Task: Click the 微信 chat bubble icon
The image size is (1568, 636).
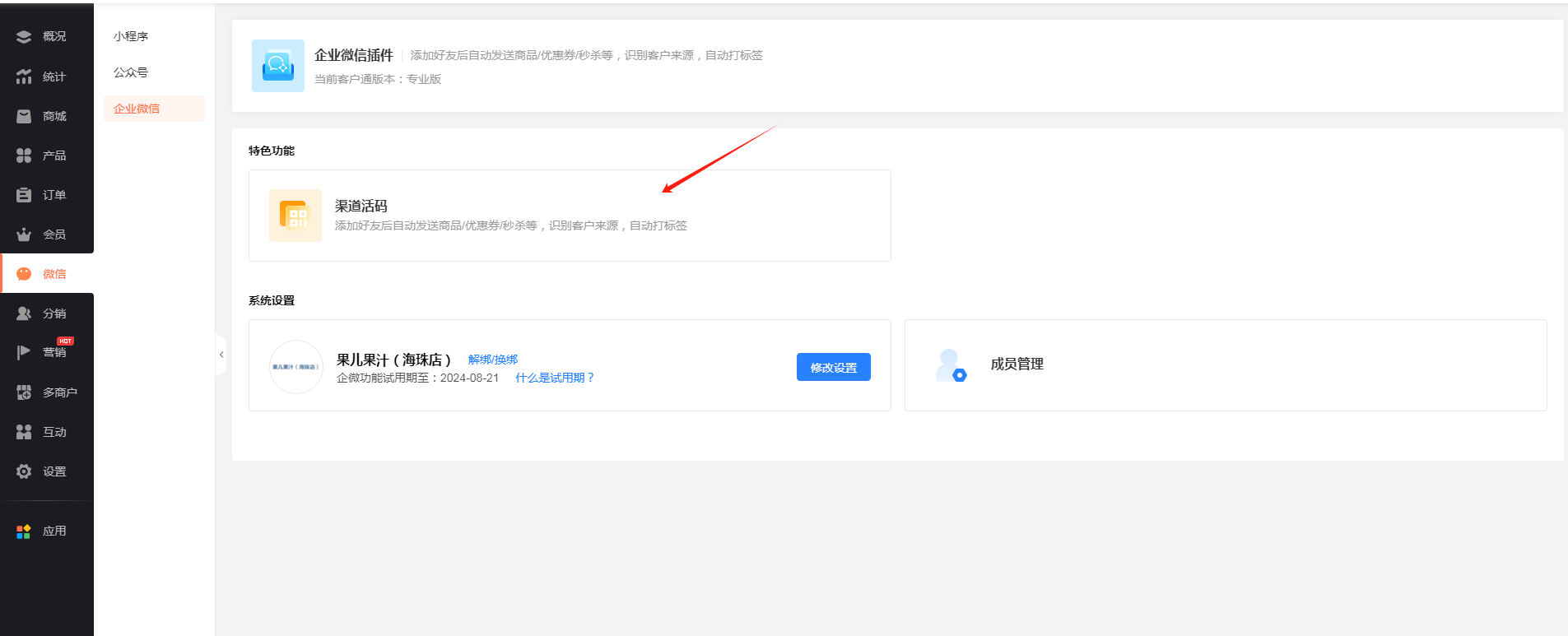Action: pos(24,274)
